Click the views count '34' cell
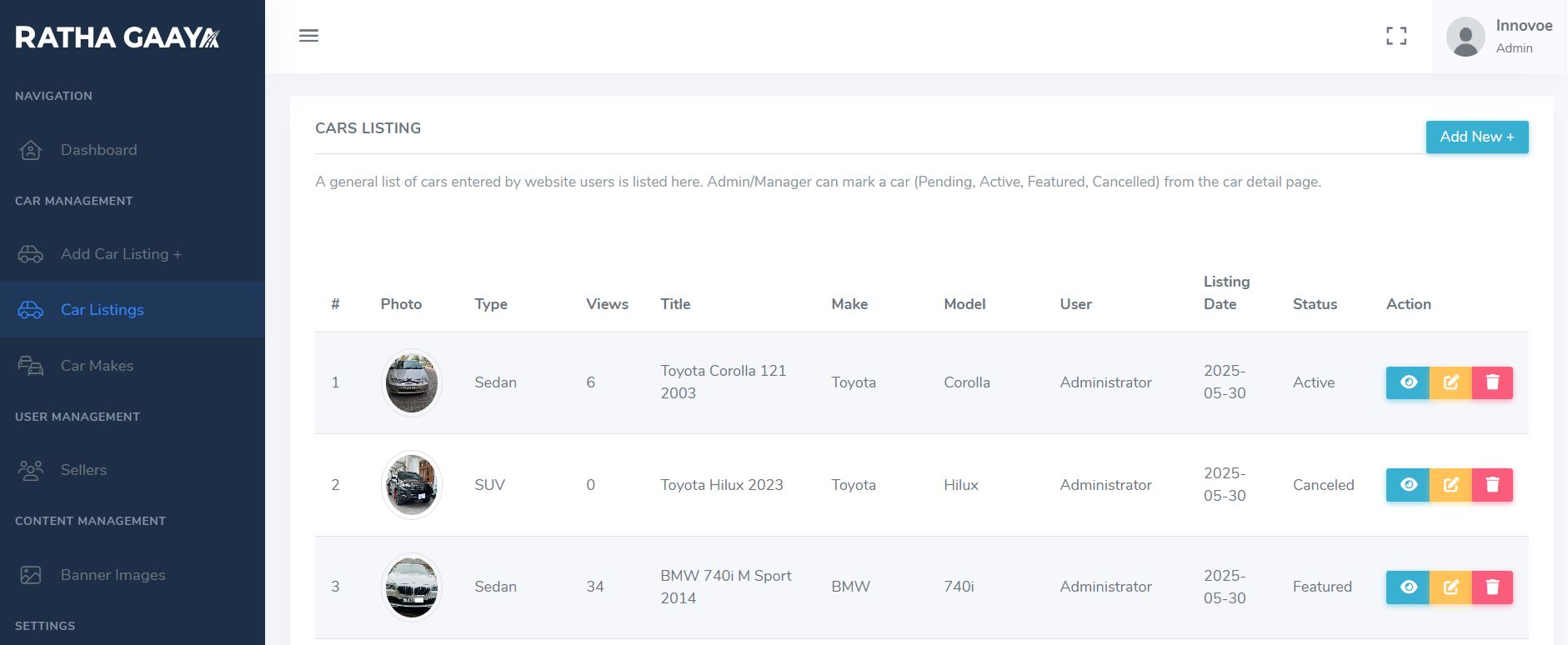Screen dimensions: 1568x645 (595, 587)
